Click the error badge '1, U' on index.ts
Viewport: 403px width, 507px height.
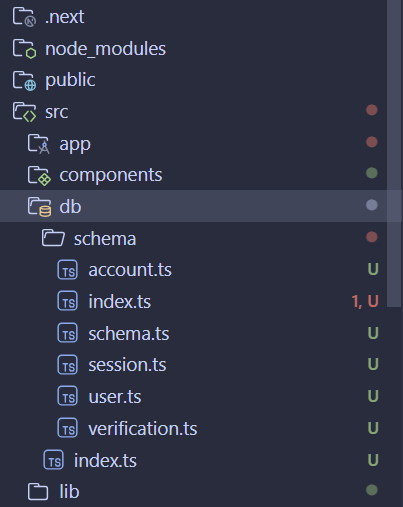pyautogui.click(x=365, y=301)
